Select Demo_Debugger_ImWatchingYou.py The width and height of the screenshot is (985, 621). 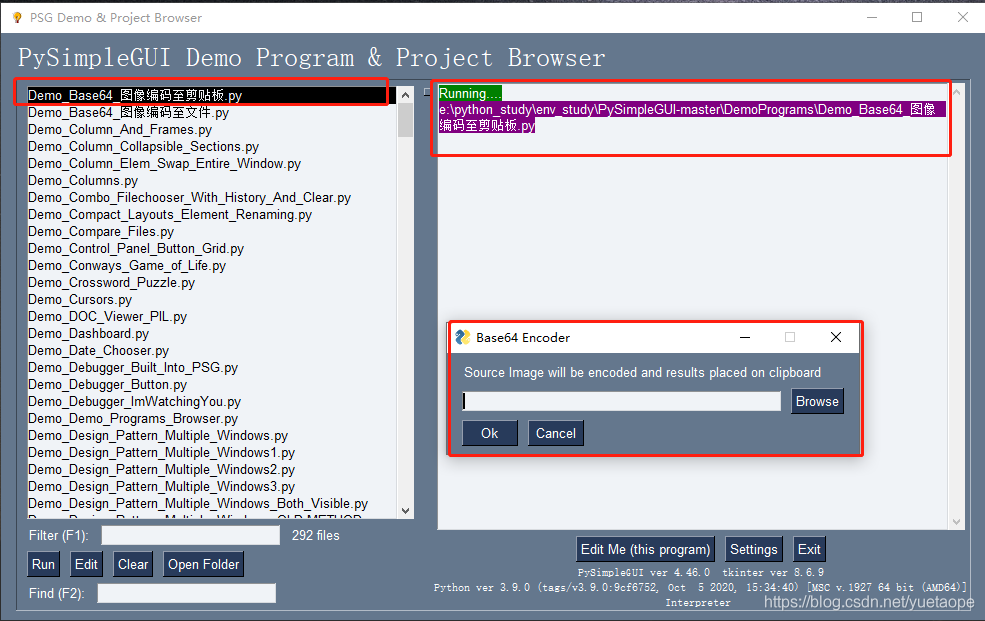point(212,401)
